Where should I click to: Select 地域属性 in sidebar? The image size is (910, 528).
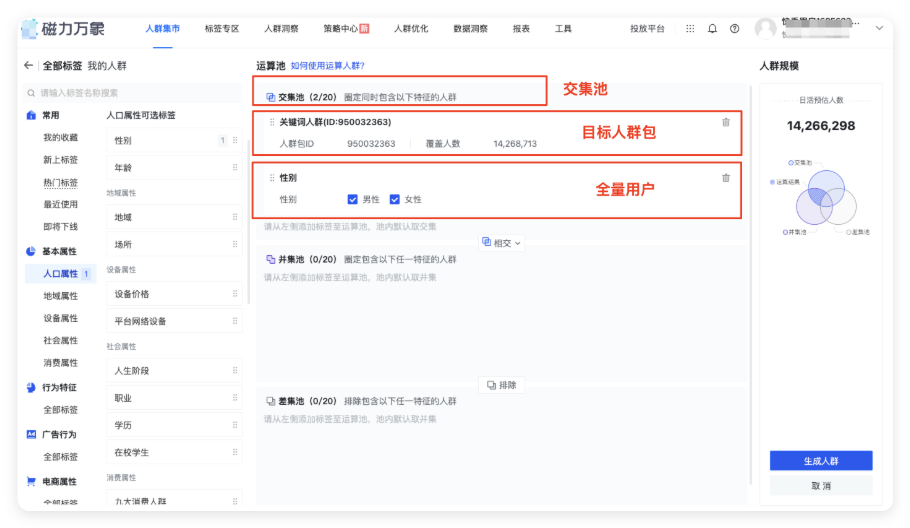pos(60,296)
